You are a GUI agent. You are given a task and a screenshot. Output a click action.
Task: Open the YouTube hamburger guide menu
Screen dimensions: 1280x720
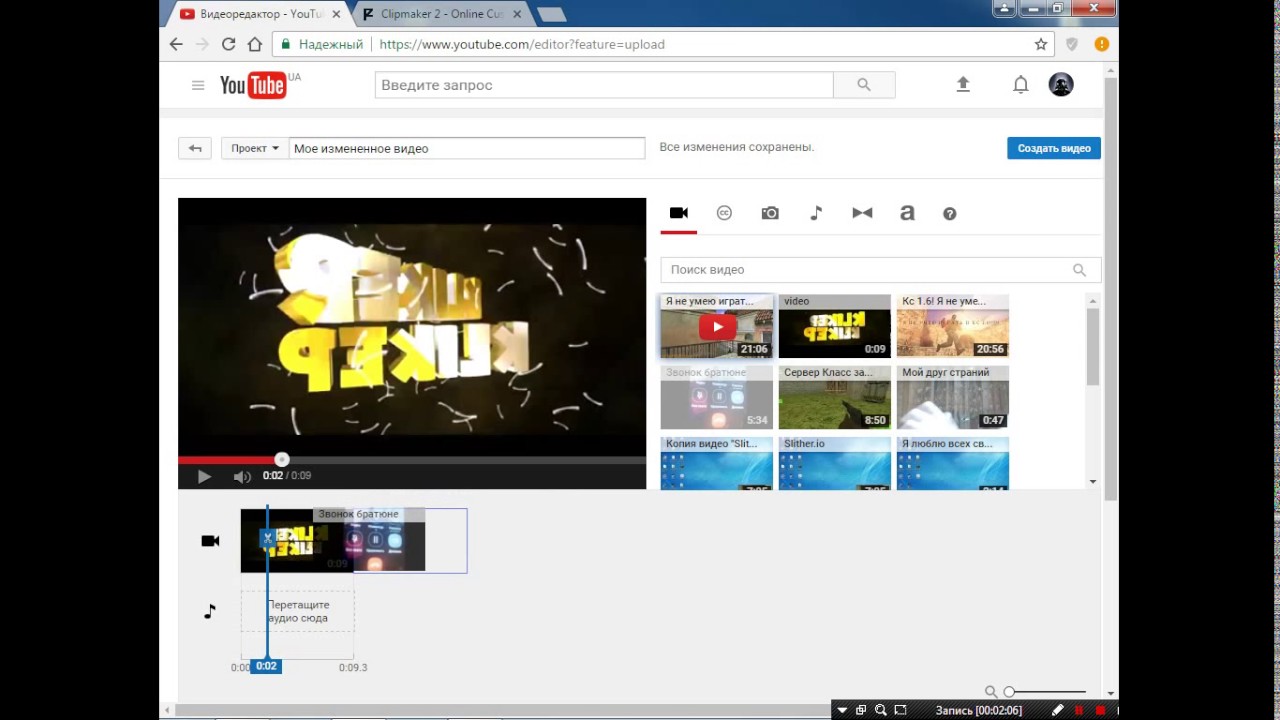(198, 85)
